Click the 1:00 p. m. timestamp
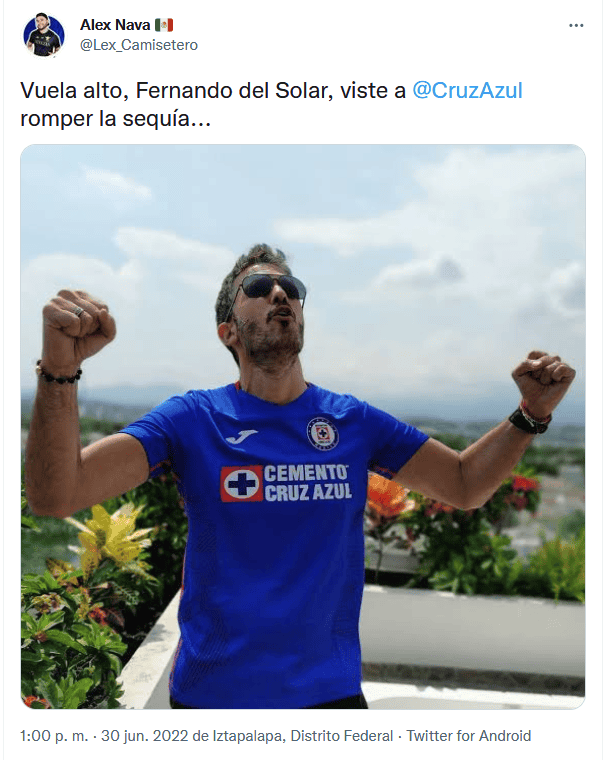 tap(54, 736)
